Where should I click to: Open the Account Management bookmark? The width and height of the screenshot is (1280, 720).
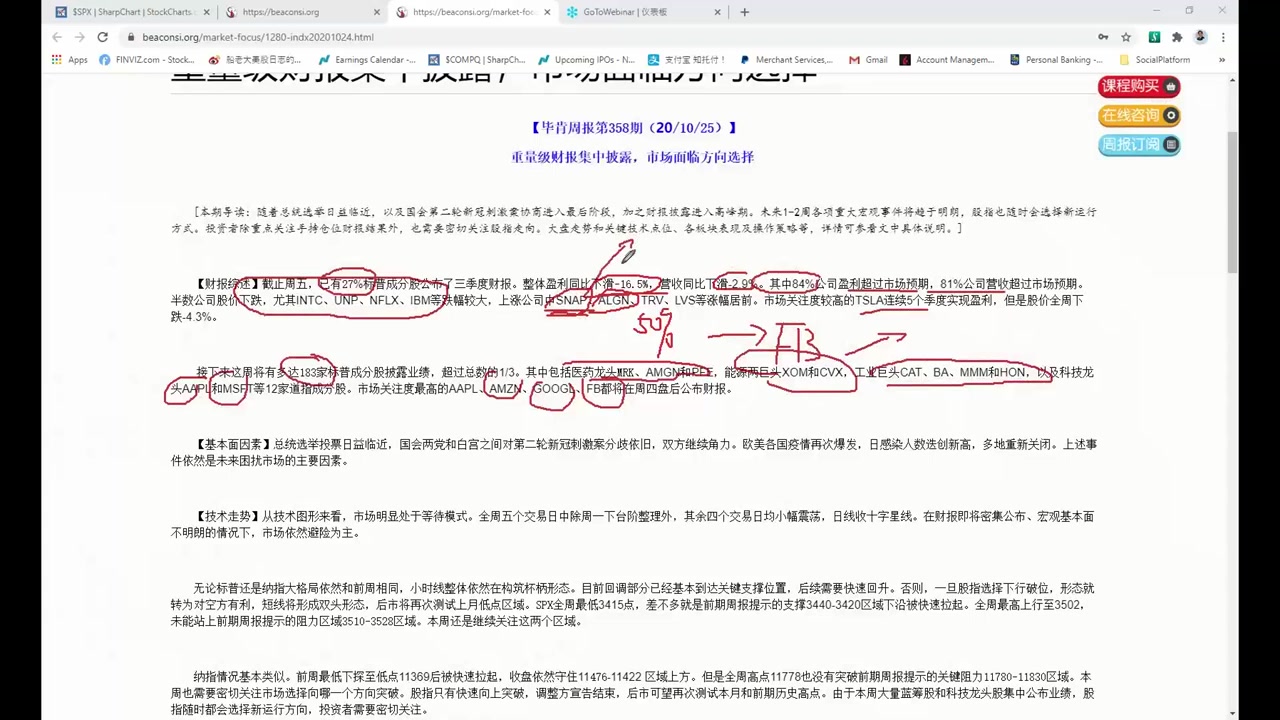click(947, 60)
